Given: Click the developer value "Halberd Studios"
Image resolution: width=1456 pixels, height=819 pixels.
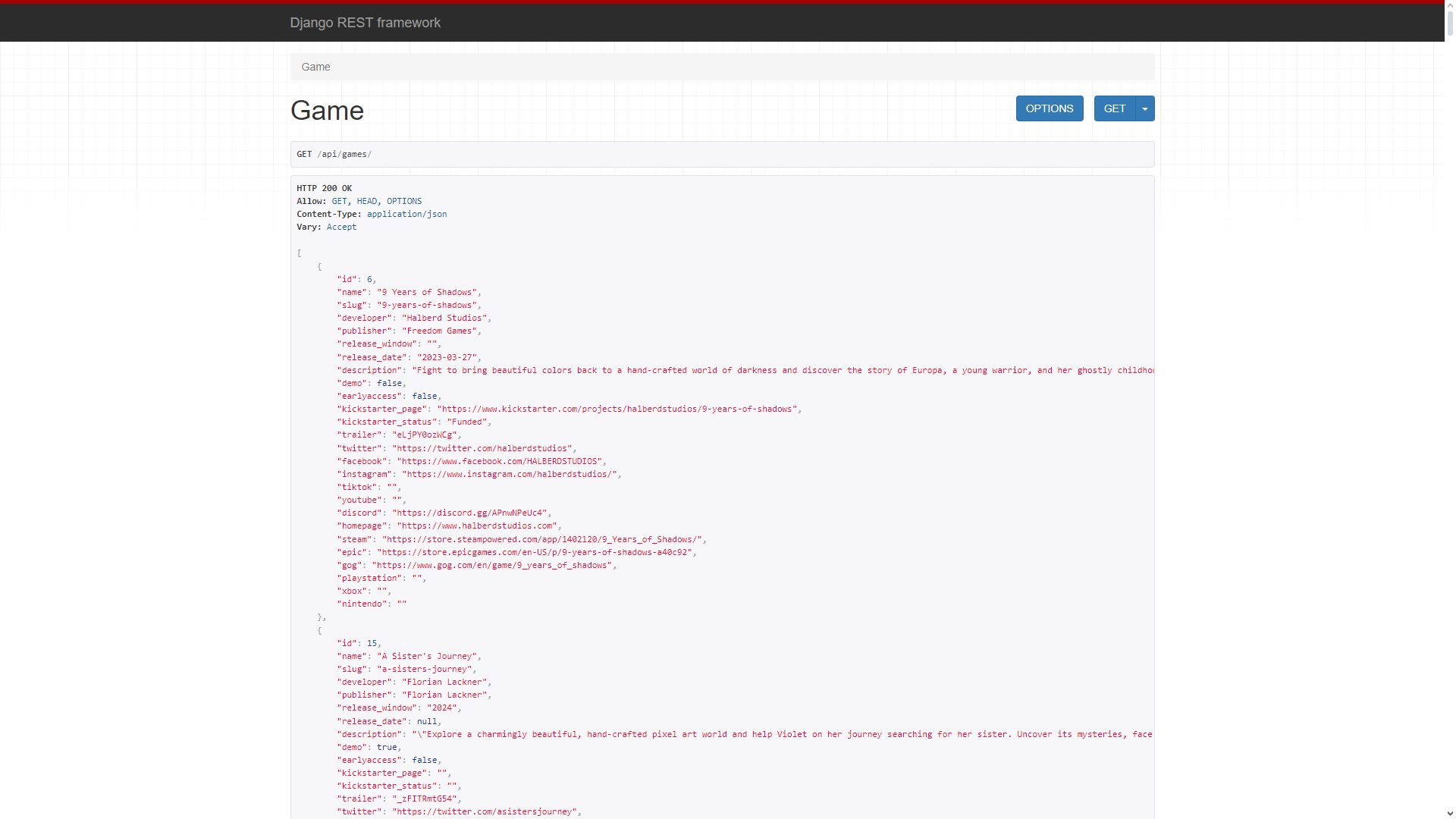Looking at the screenshot, I should [x=444, y=318].
